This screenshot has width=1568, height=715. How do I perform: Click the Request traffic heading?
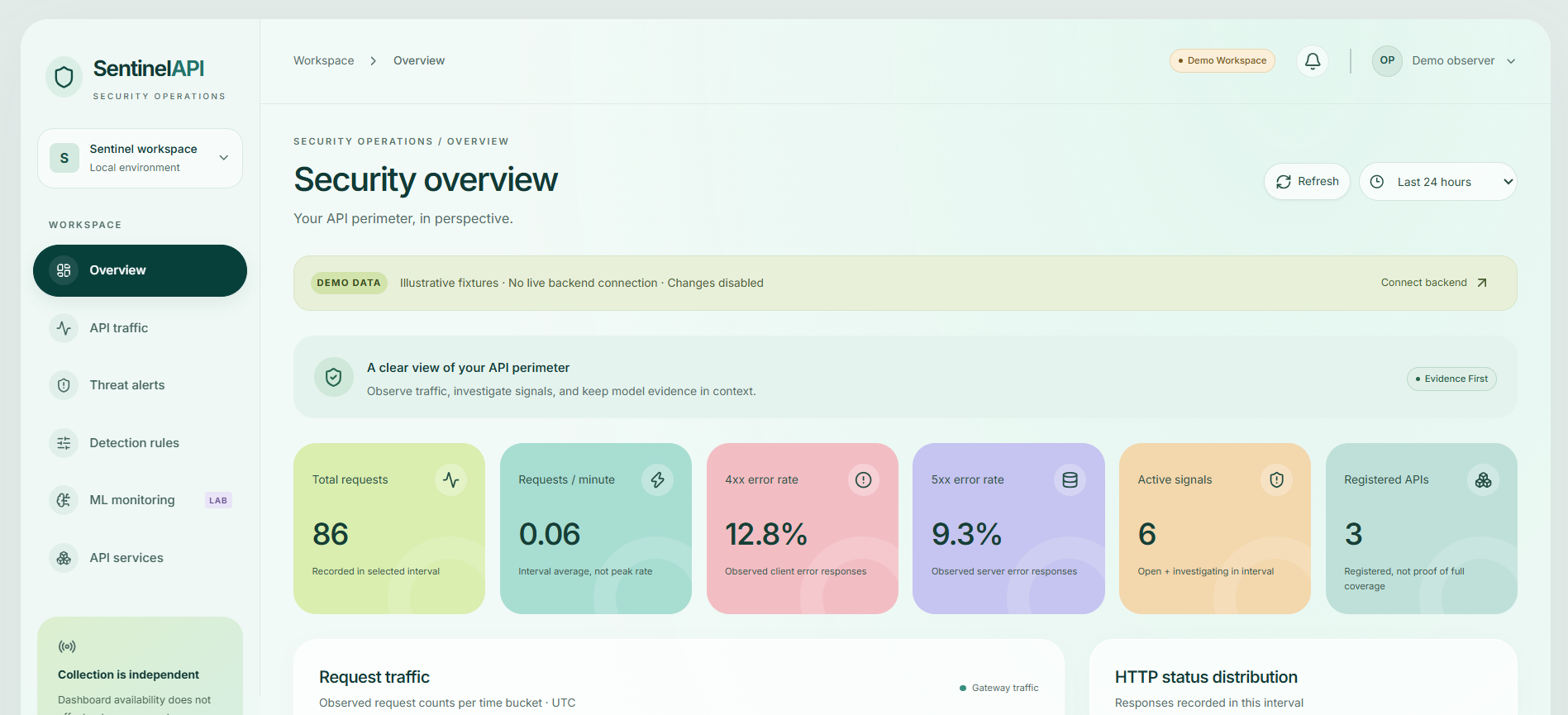[x=374, y=678]
